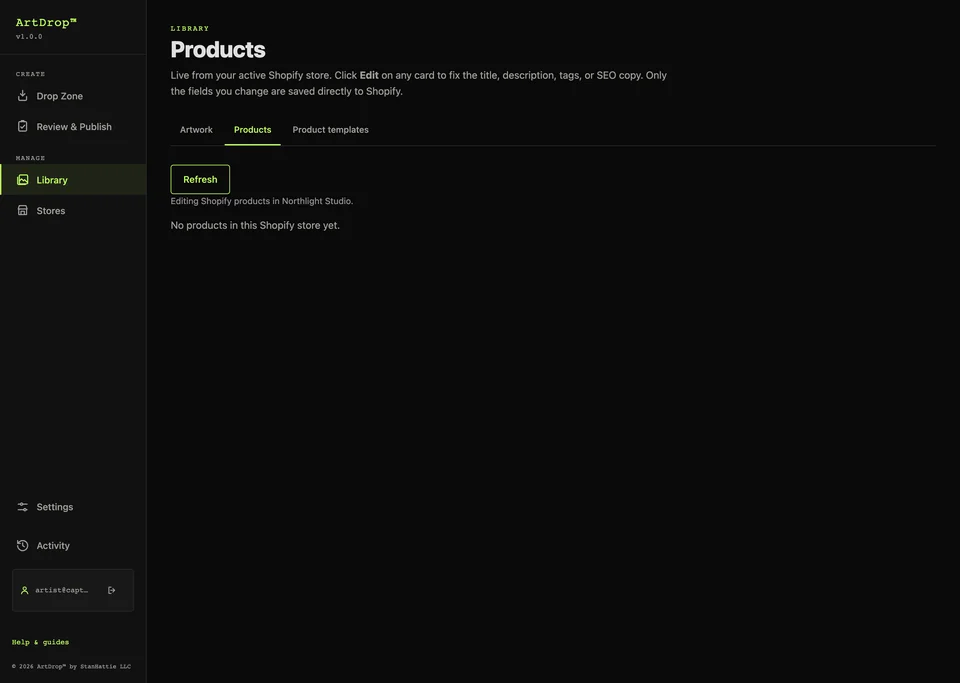Switch to the Artwork tab
Image resolution: width=960 pixels, height=683 pixels.
click(x=196, y=130)
